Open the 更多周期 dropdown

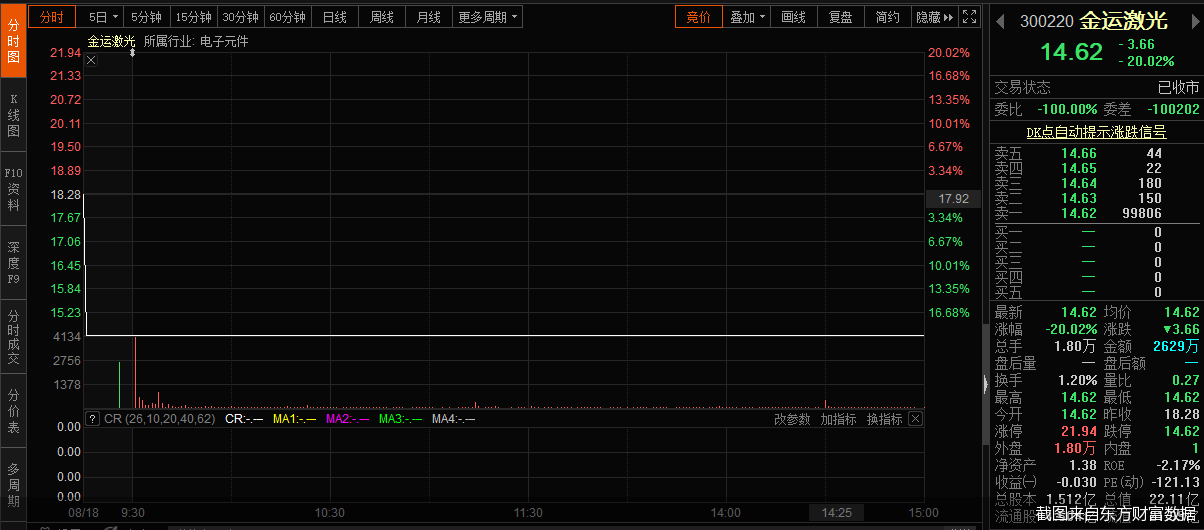coord(487,17)
